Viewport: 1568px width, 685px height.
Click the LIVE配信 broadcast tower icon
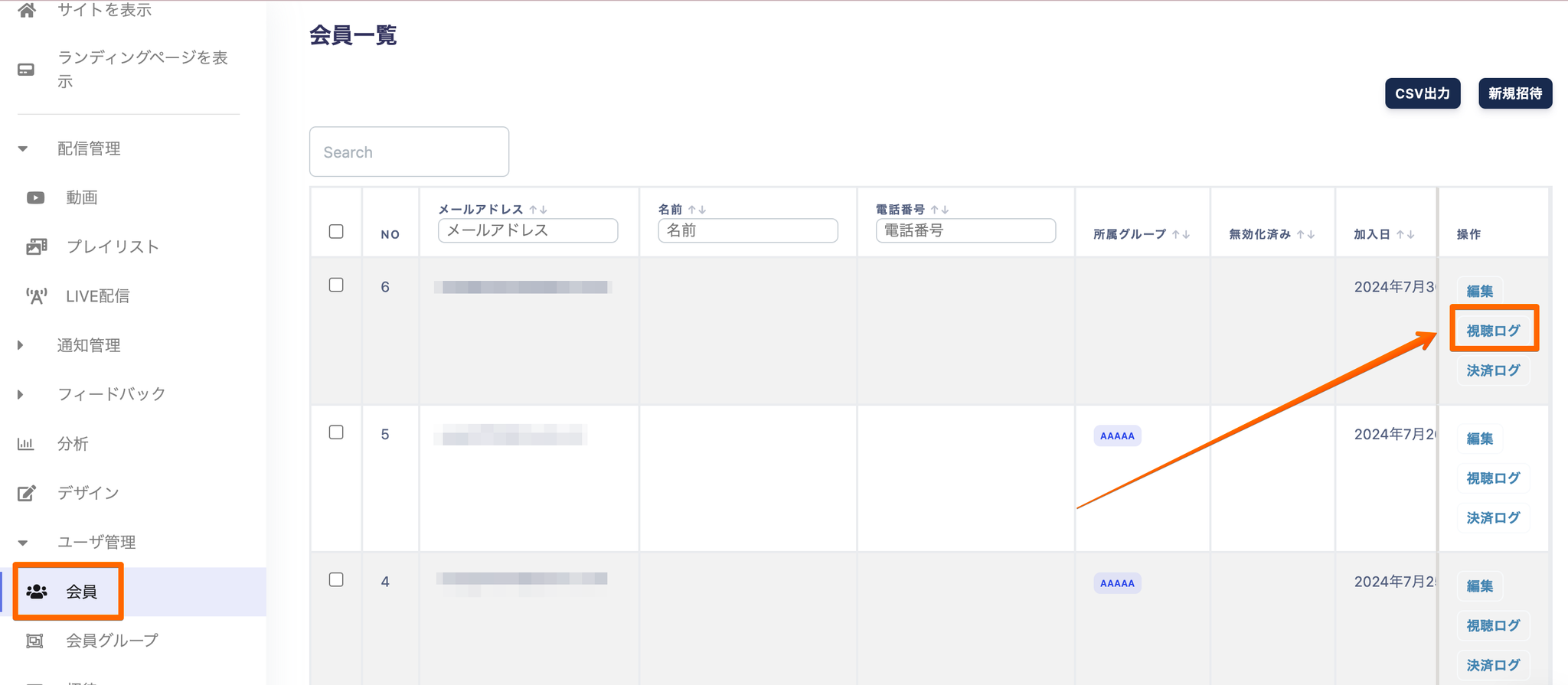point(36,296)
